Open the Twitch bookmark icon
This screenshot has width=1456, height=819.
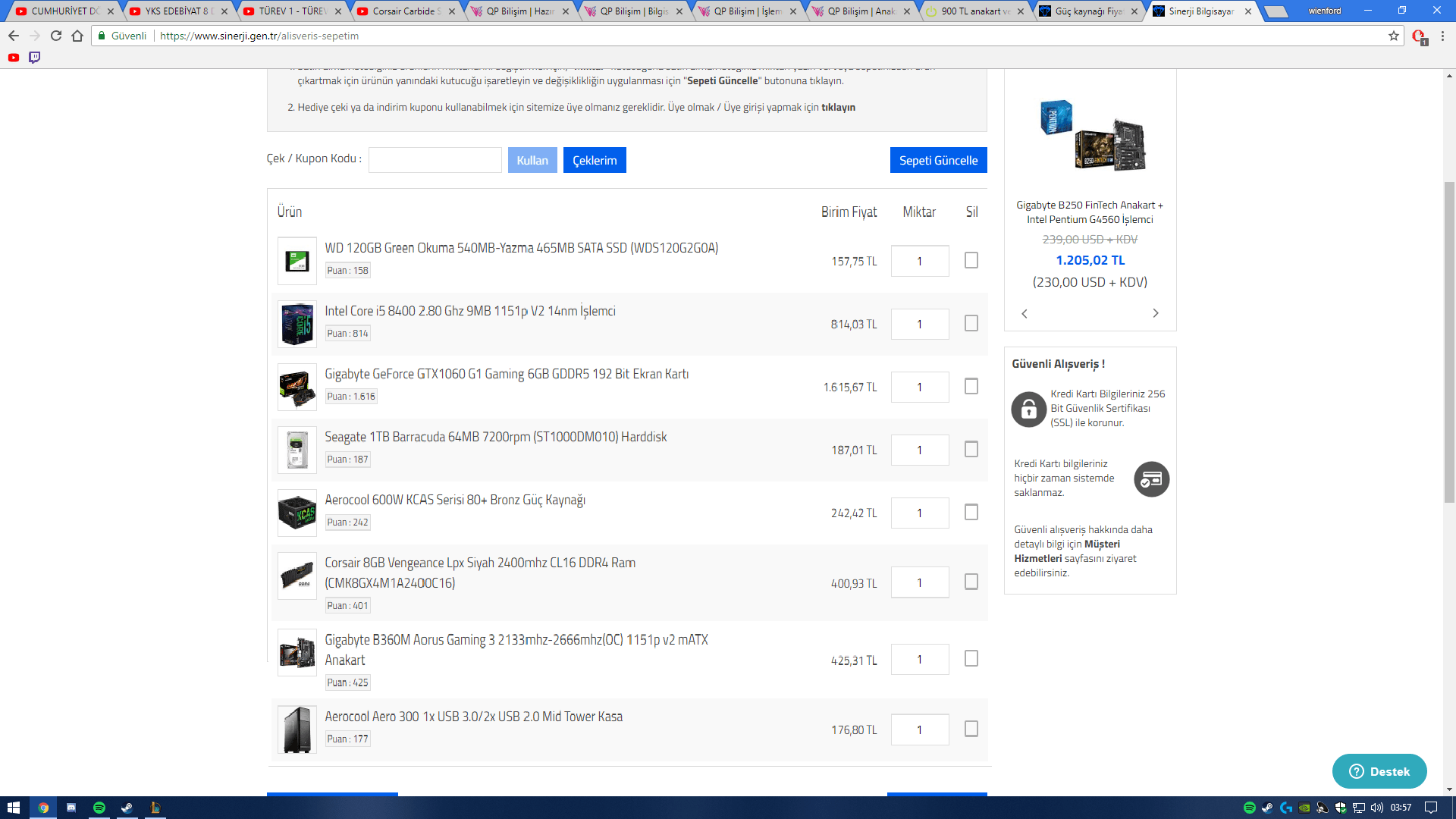click(34, 57)
